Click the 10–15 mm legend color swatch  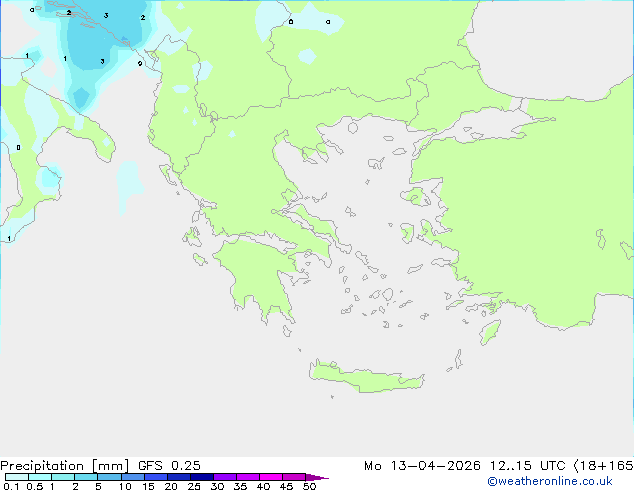[132, 477]
